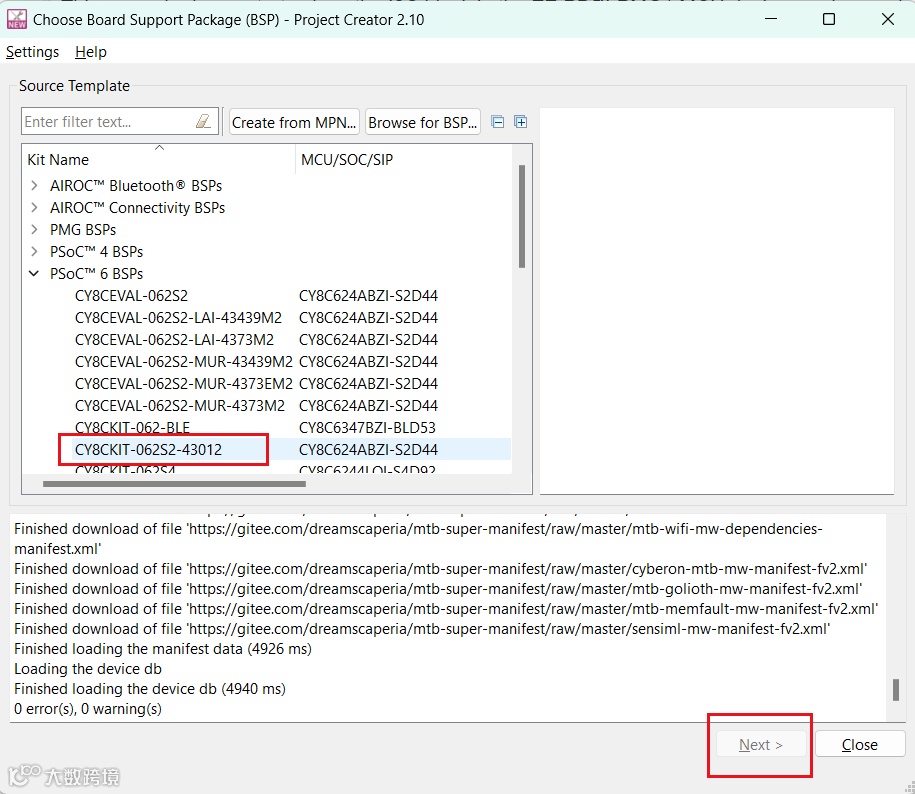Click AIROC Bluetooth BSPs label

click(x=136, y=186)
